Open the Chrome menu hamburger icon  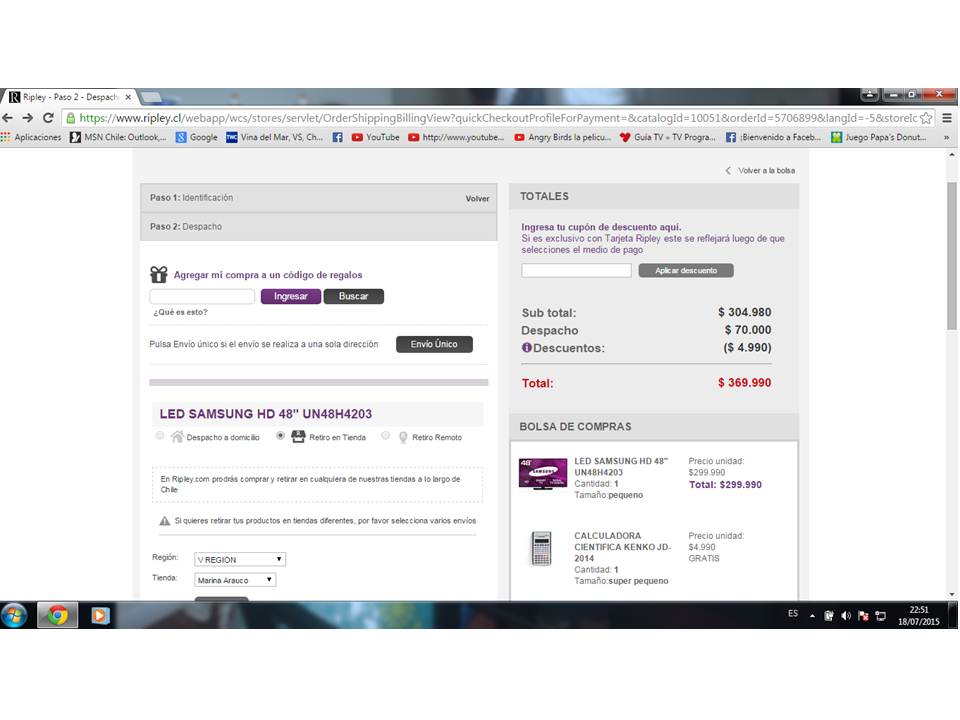click(947, 118)
